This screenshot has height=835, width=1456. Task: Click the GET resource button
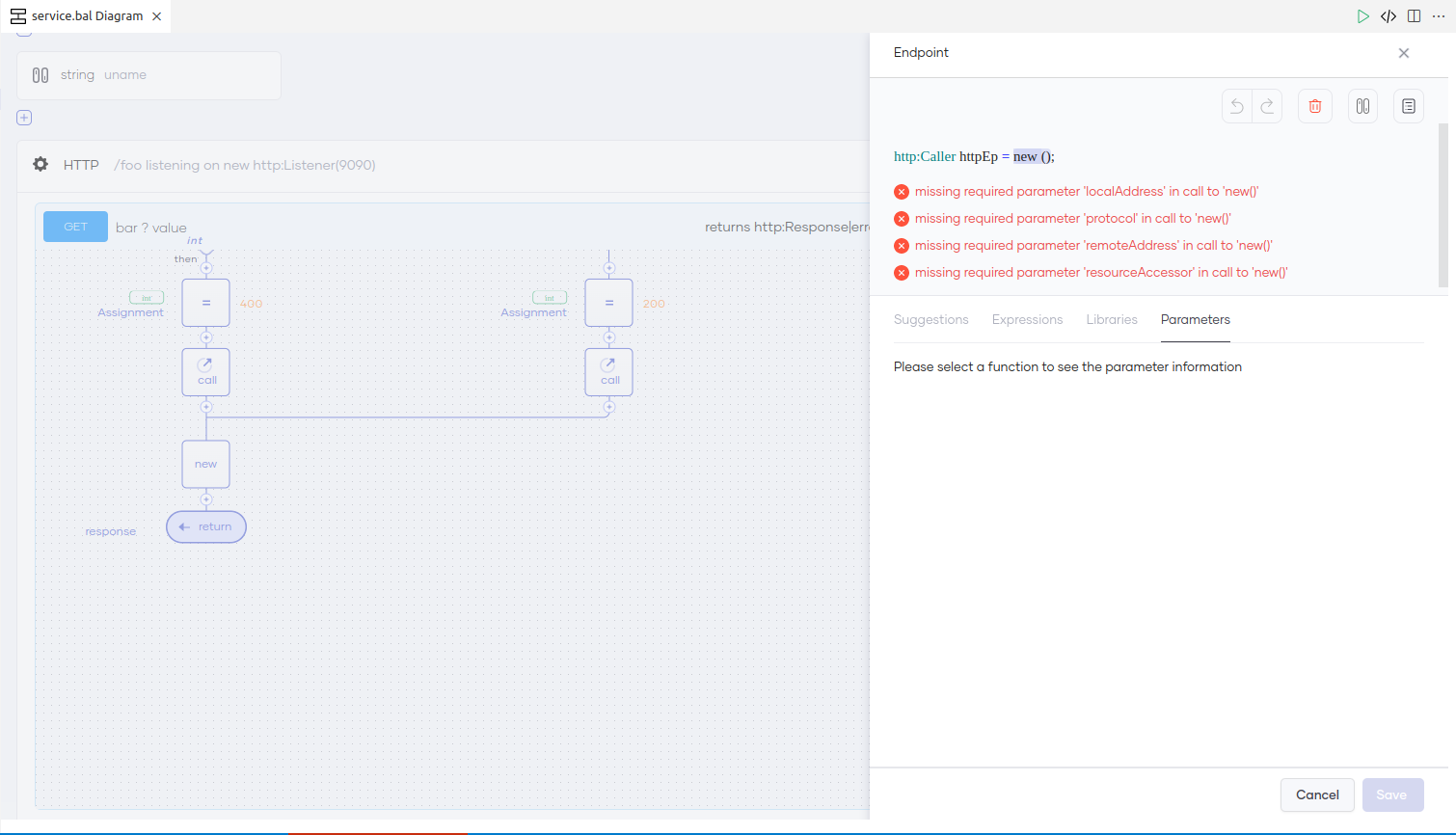75,227
